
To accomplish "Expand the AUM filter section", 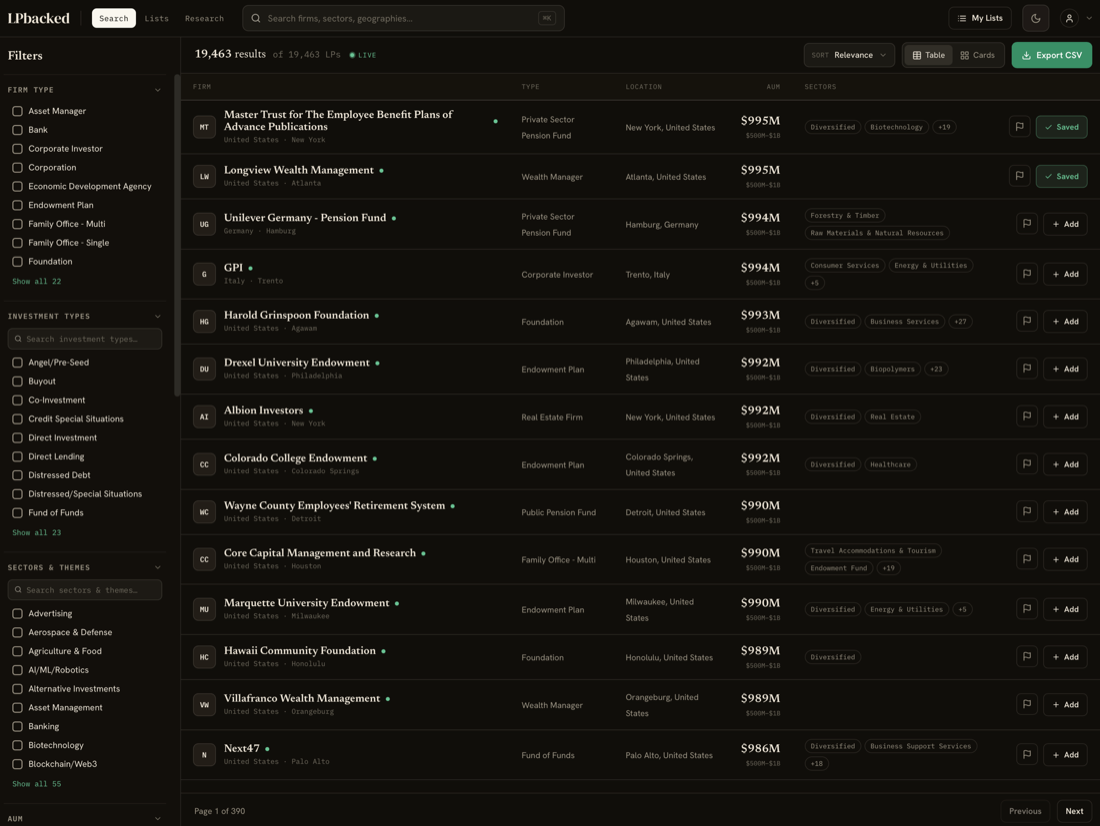I will click(x=157, y=818).
